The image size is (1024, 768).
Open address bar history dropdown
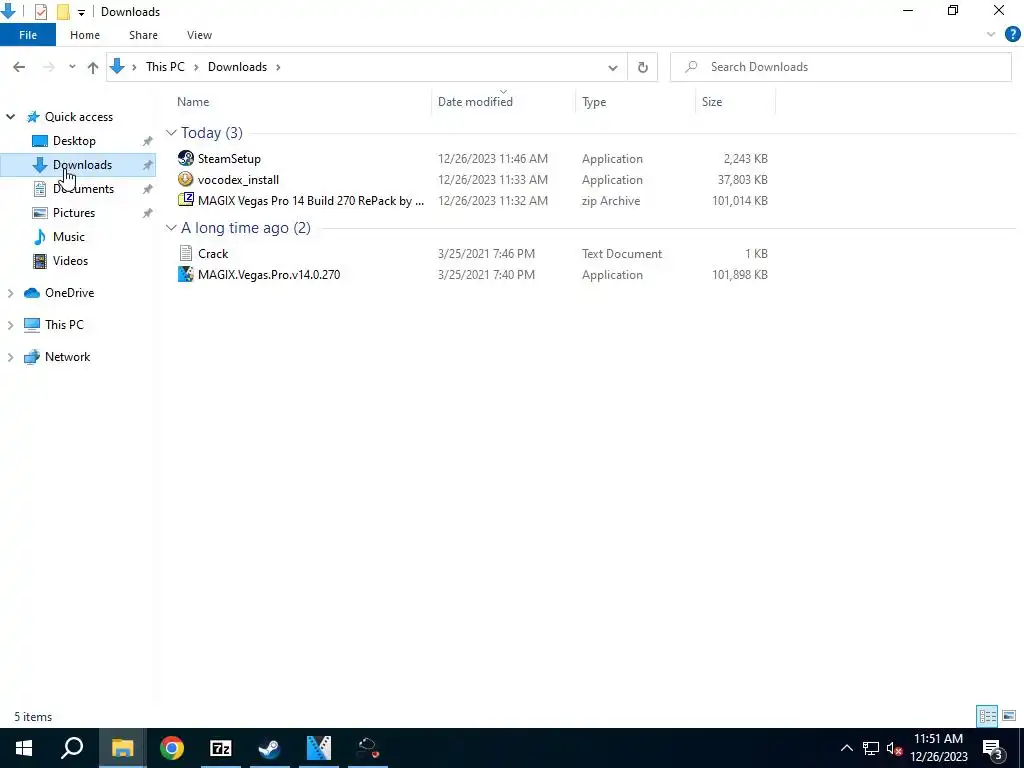613,67
